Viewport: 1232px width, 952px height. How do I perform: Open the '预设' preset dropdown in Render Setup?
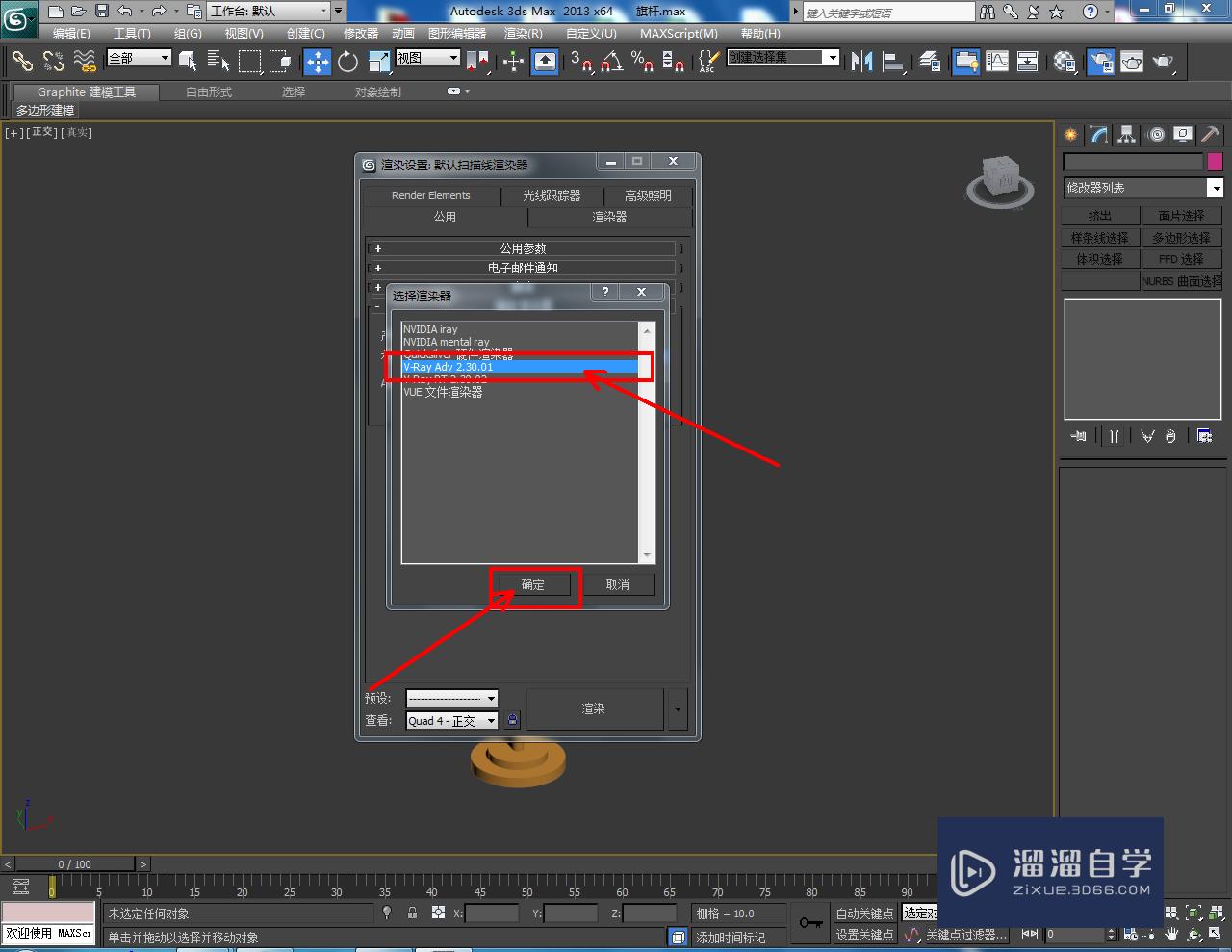point(451,698)
